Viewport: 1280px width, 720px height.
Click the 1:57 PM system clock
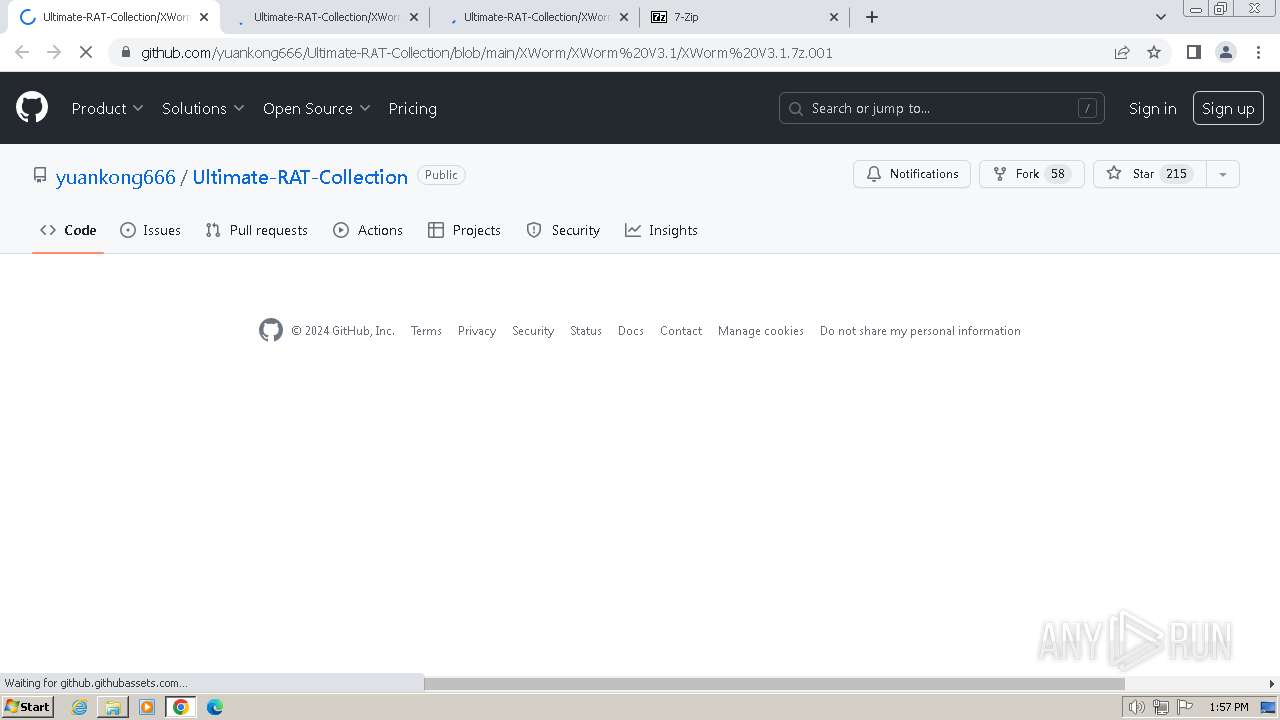1229,707
